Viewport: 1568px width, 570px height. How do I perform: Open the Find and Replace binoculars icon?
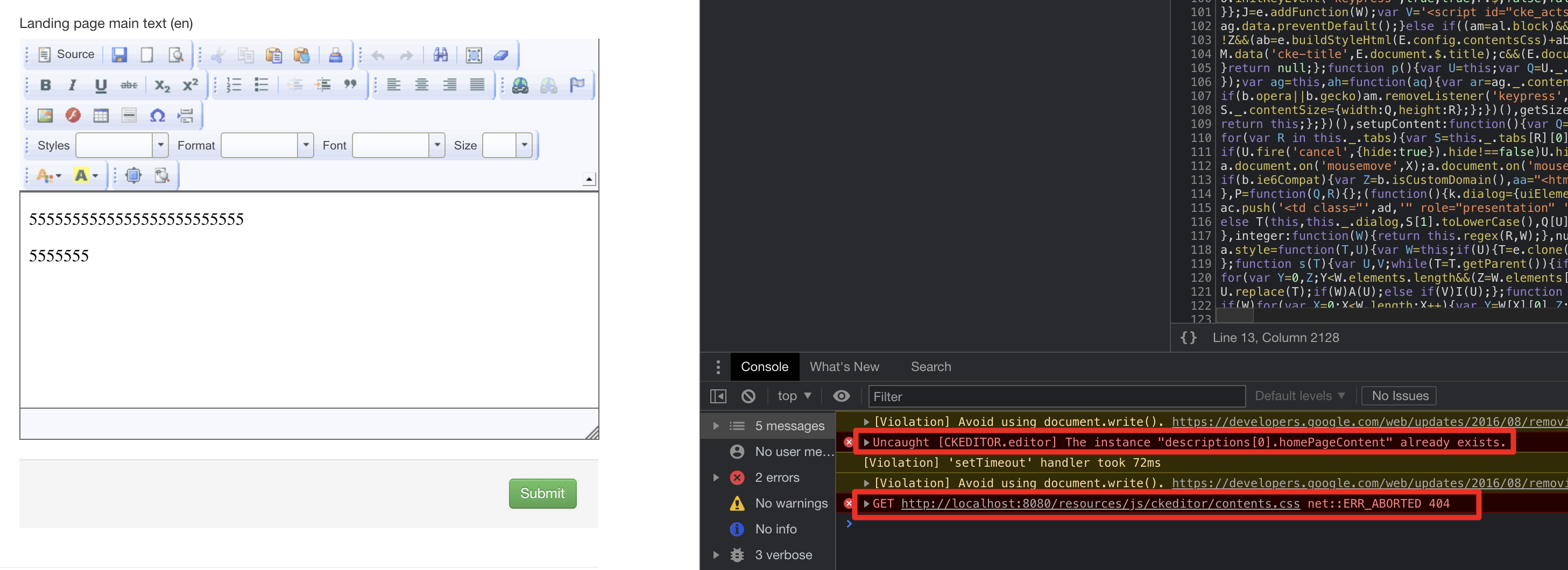(x=441, y=54)
